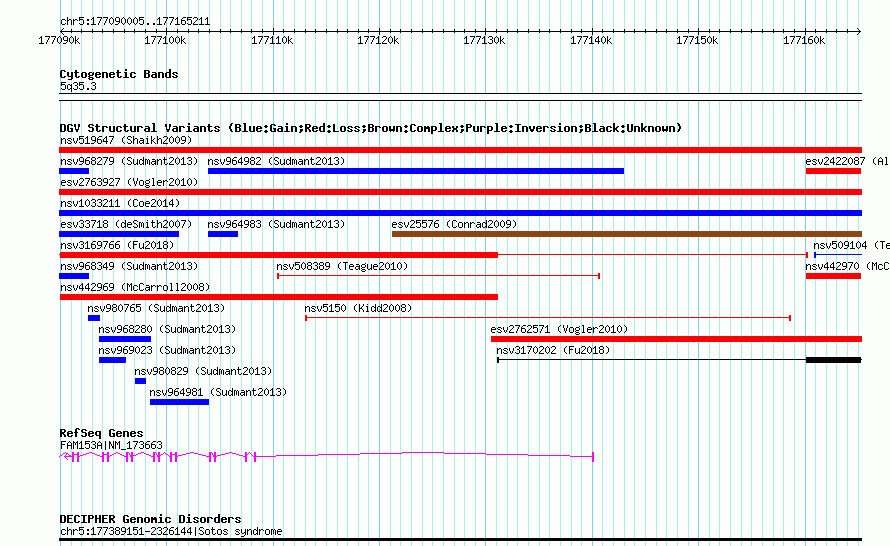Click the 177130k ruler tick
The height and width of the screenshot is (546, 890).
(x=484, y=40)
